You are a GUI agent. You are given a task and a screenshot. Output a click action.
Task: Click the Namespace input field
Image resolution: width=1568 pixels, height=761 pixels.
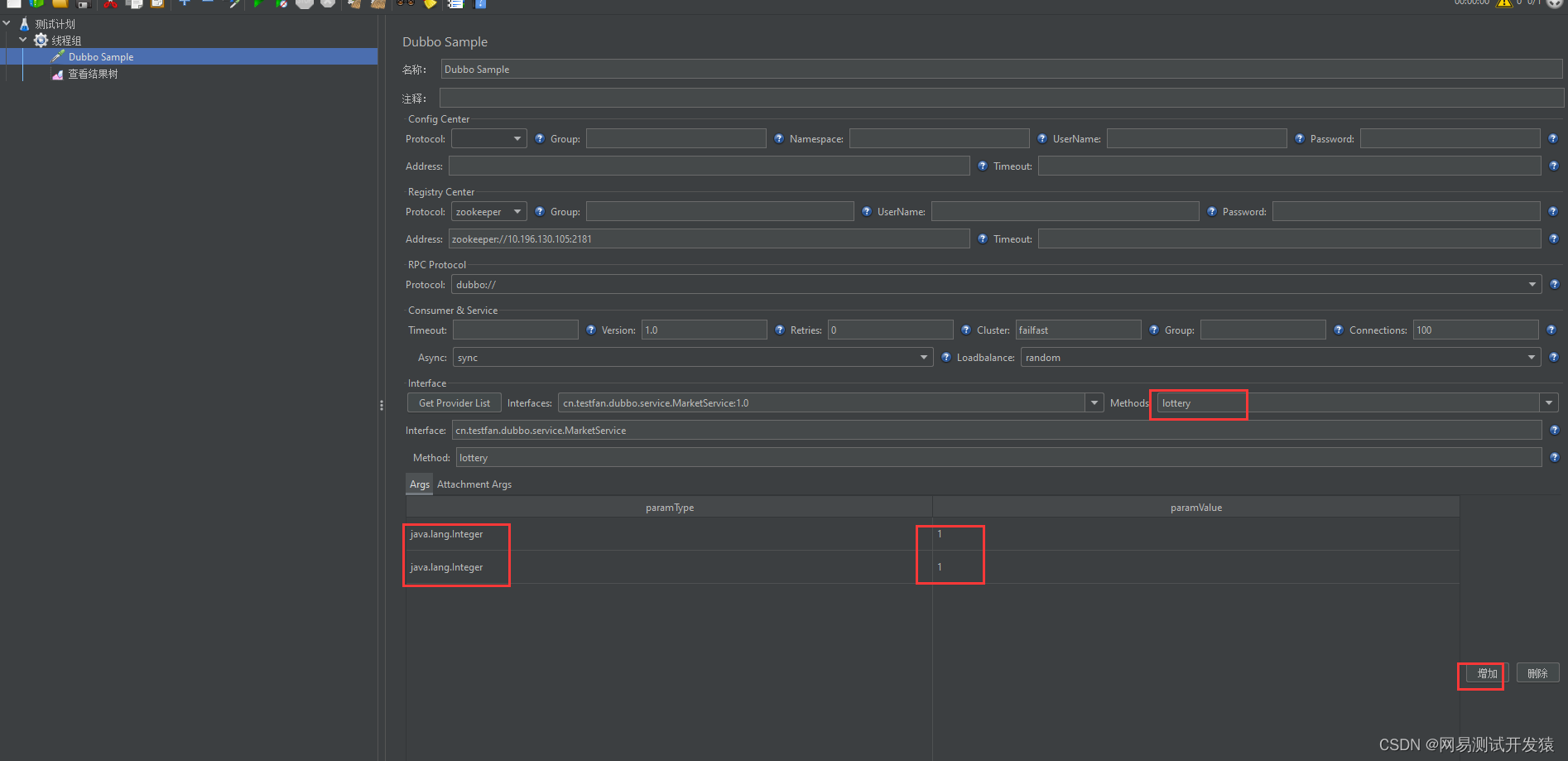[940, 139]
